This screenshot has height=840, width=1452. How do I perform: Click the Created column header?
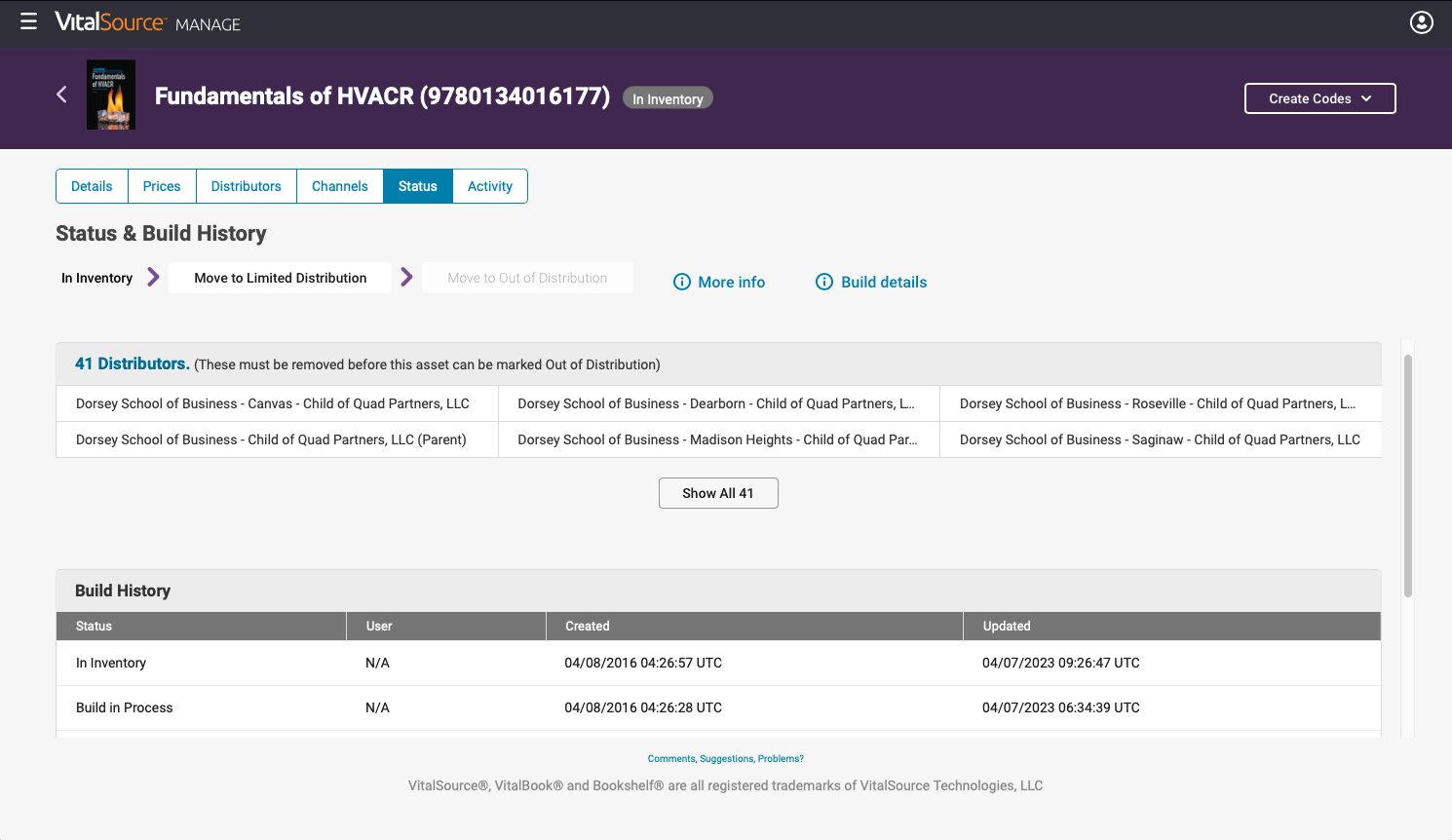[754, 626]
